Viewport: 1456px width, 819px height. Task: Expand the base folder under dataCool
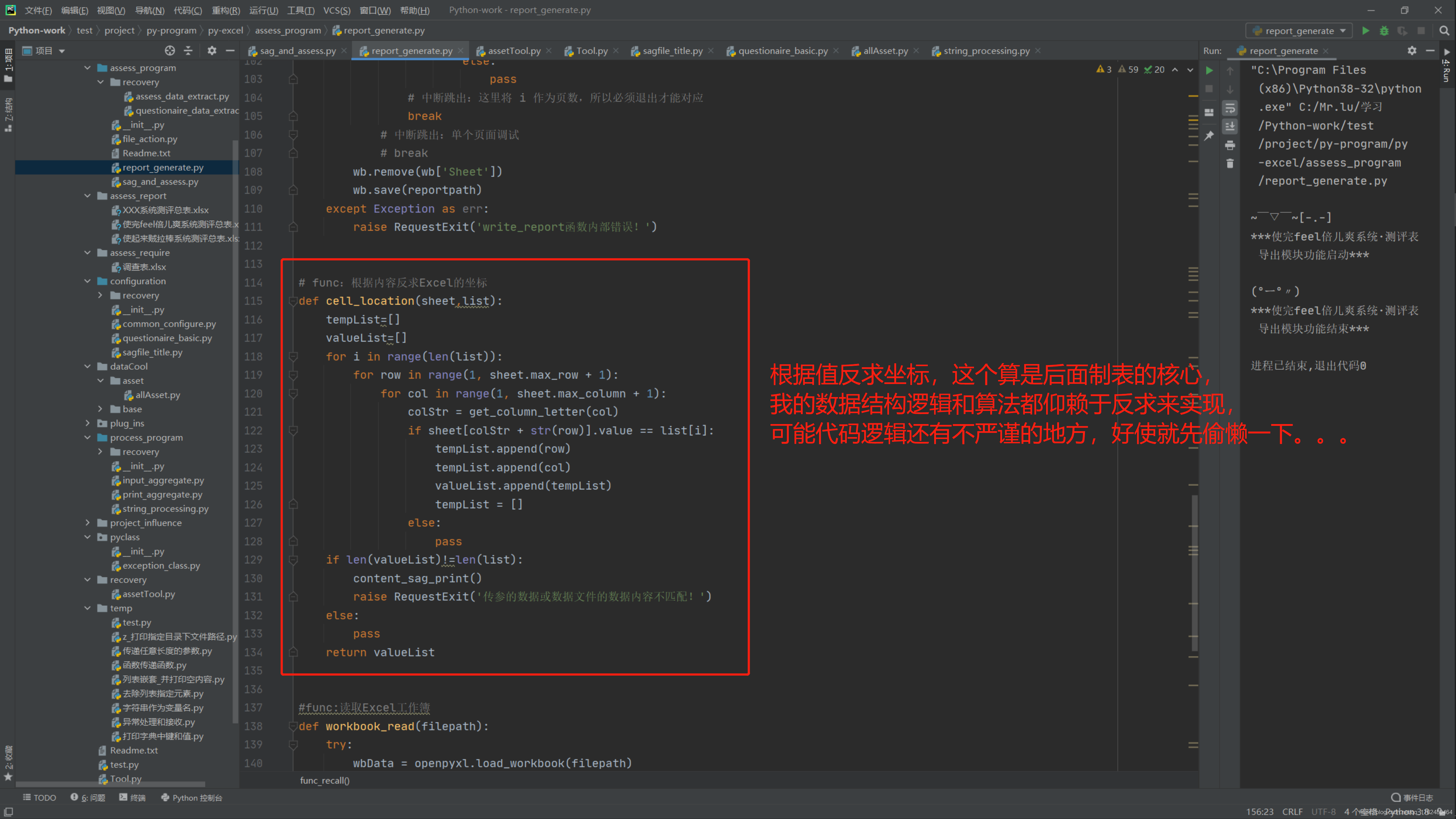coord(101,409)
